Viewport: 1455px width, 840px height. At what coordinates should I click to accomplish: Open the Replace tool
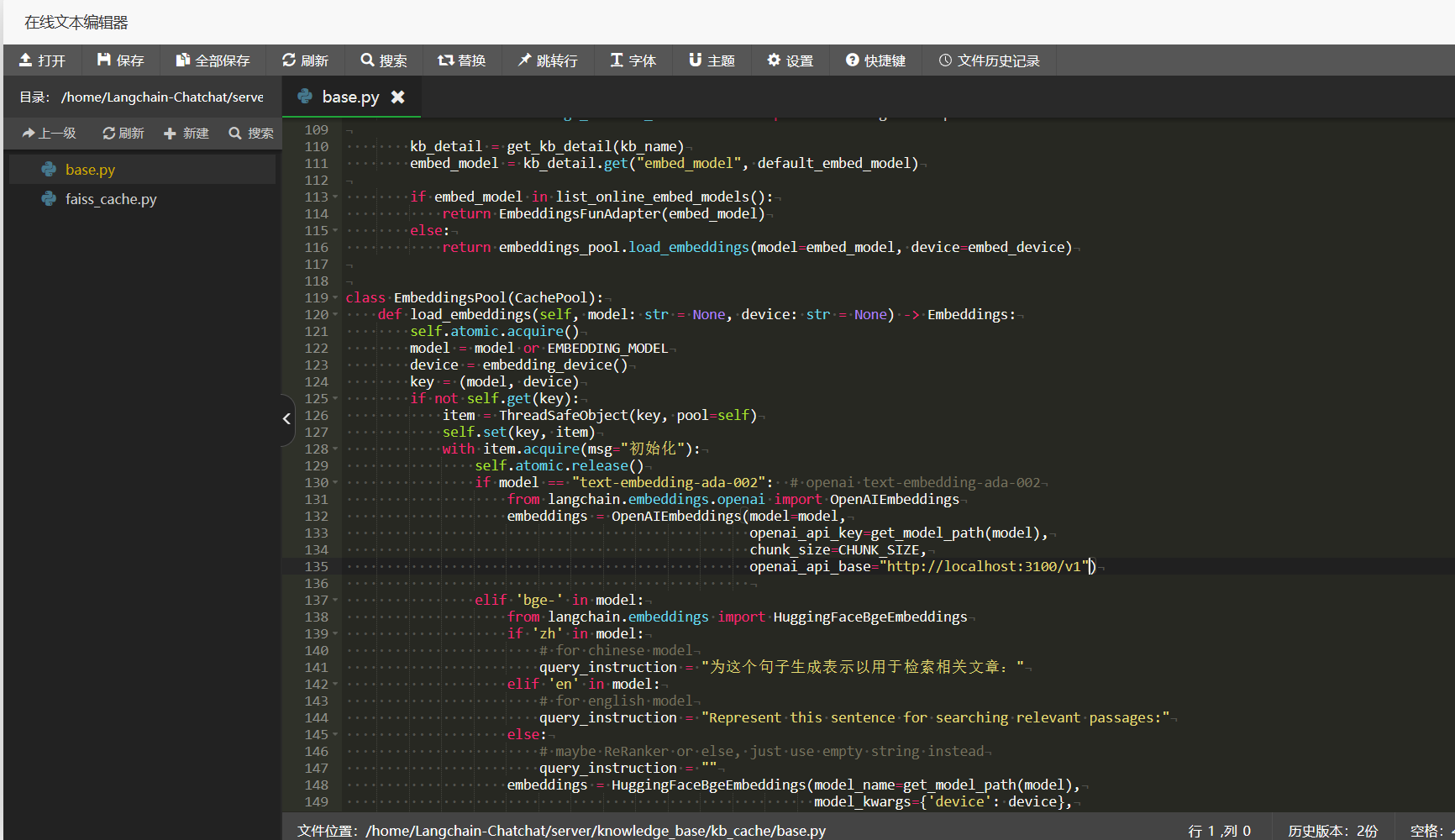coord(461,60)
